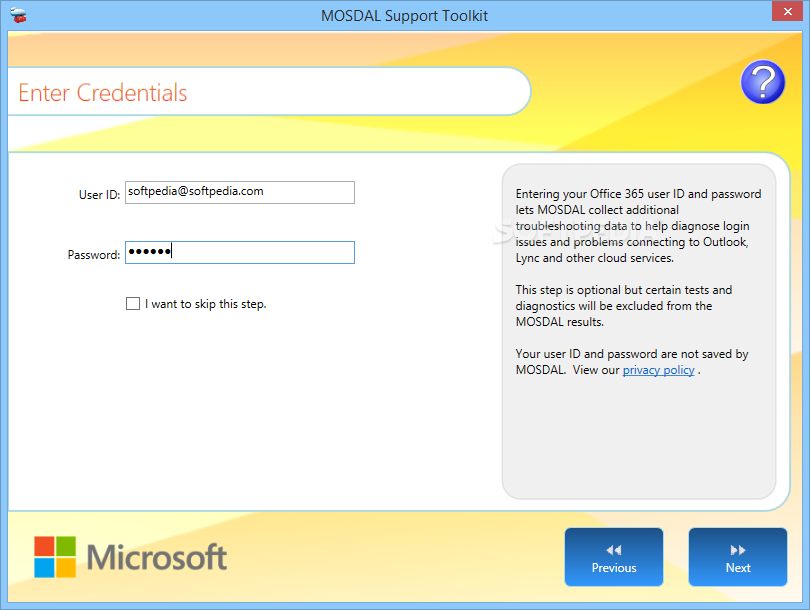Click the MOSDAL app icon in title bar
Viewport: 810px width, 610px height.
(x=18, y=15)
